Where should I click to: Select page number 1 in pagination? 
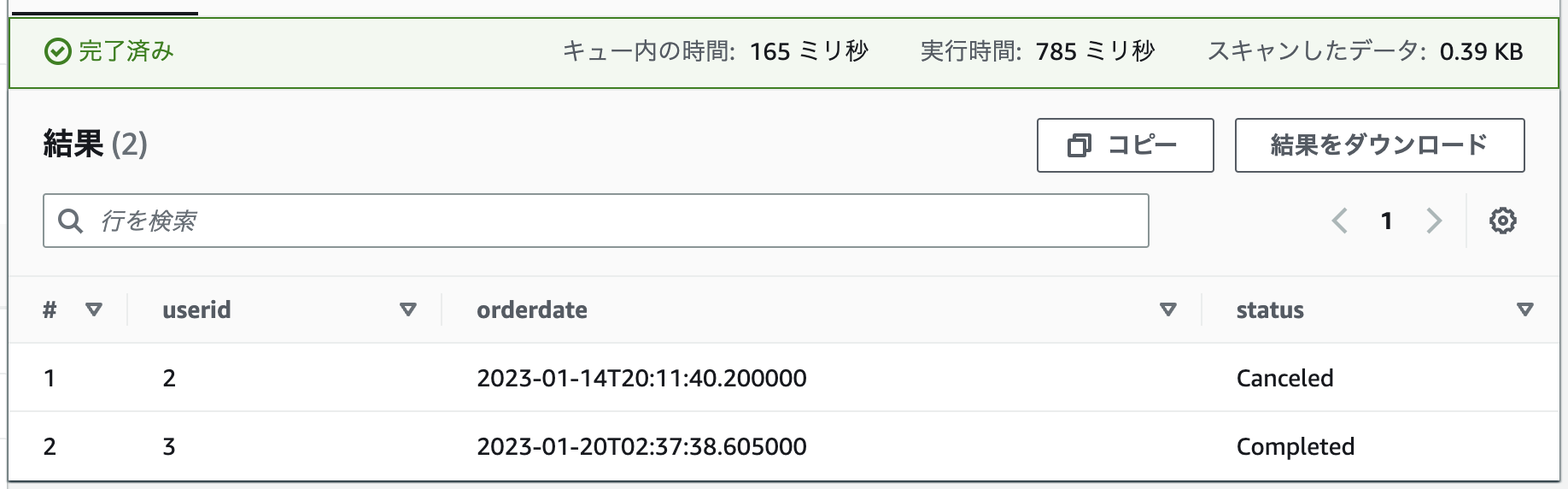(x=1387, y=221)
